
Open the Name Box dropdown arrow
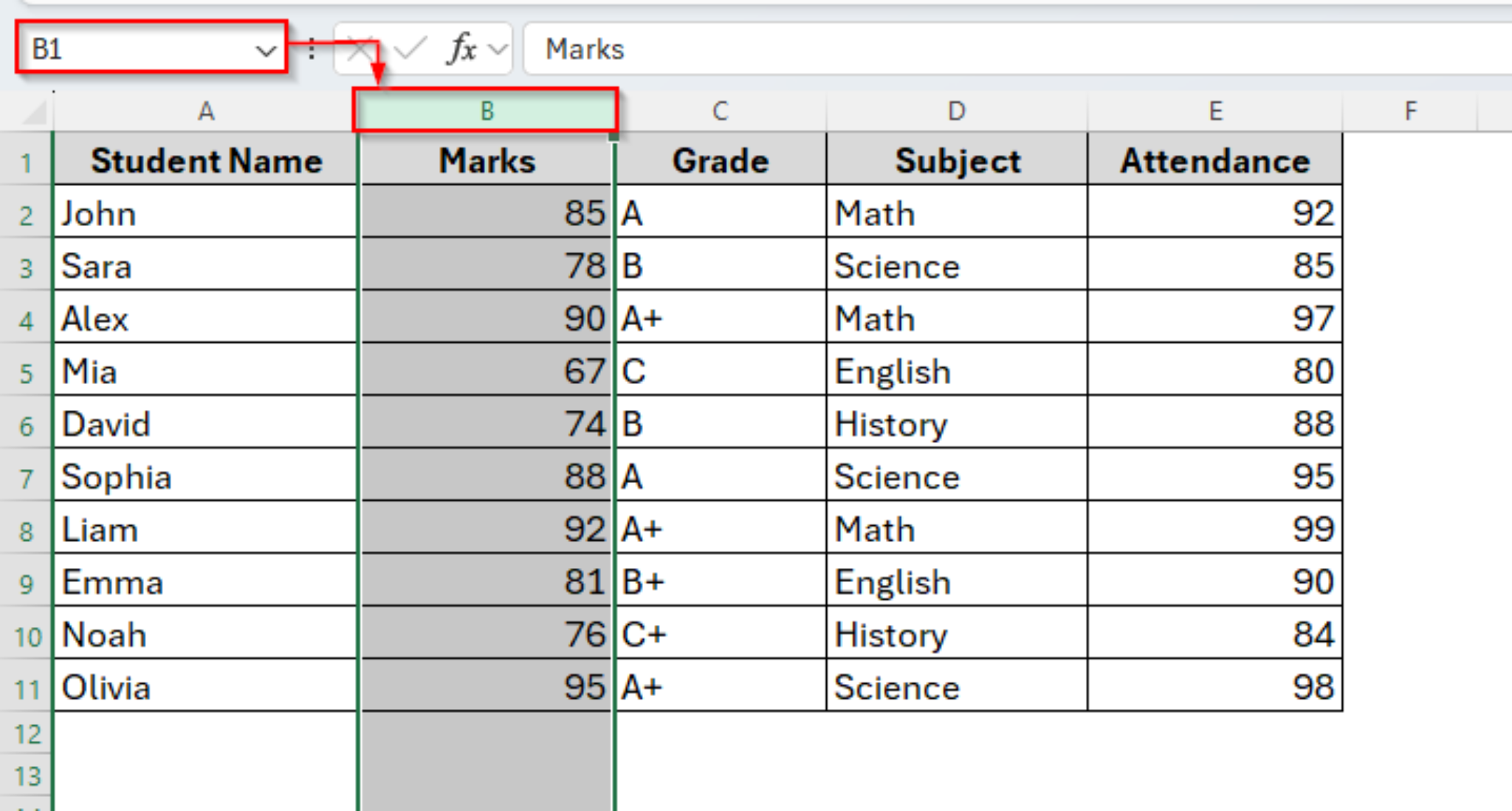(x=267, y=50)
